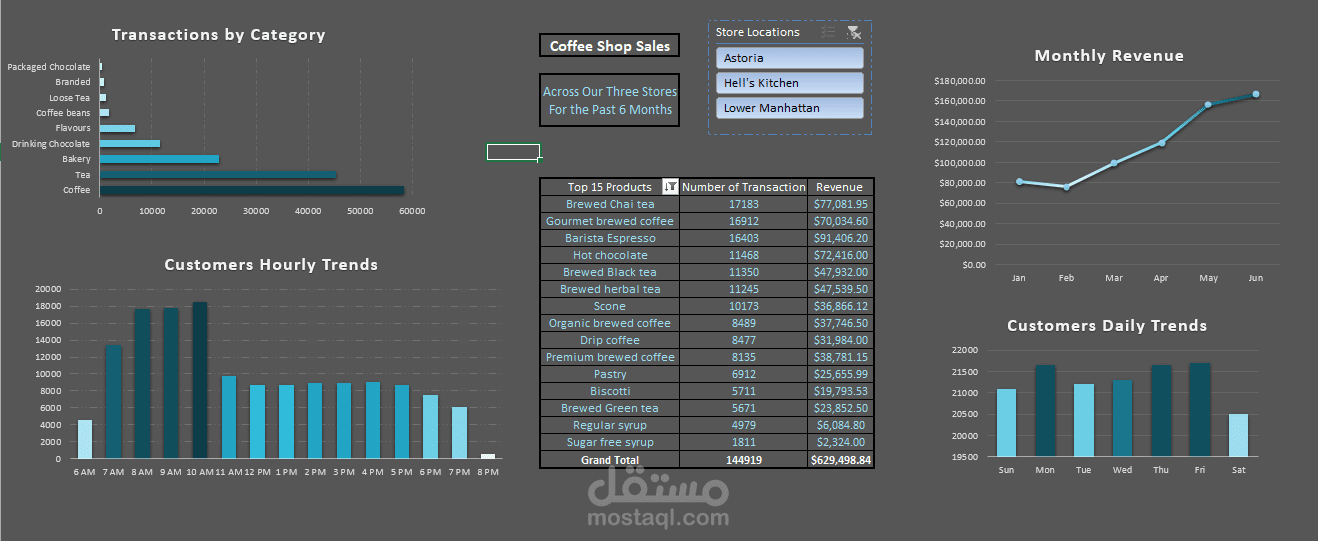Select the Bakery bar in category chart
Viewport: 1318px width, 541px height.
159,159
